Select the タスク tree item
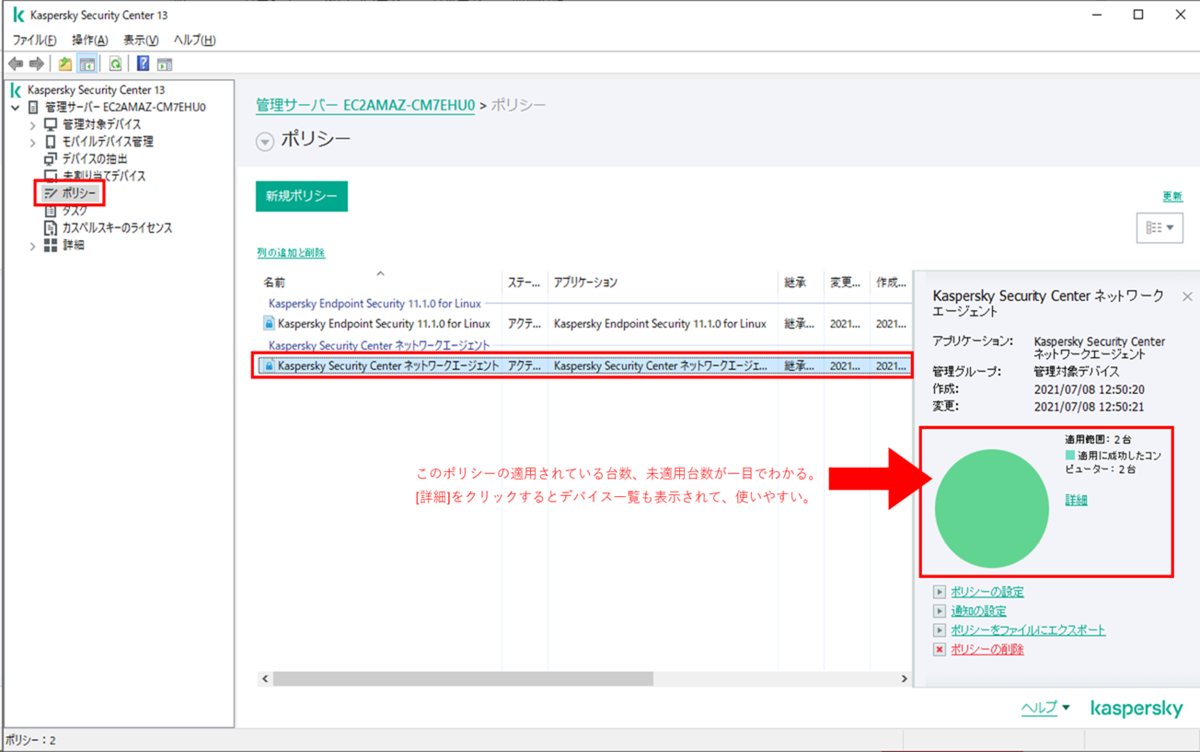This screenshot has height=752, width=1200. pos(74,211)
